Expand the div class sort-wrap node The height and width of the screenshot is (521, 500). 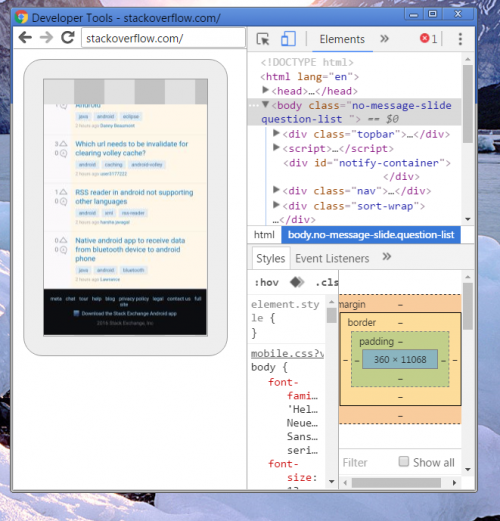(276, 205)
